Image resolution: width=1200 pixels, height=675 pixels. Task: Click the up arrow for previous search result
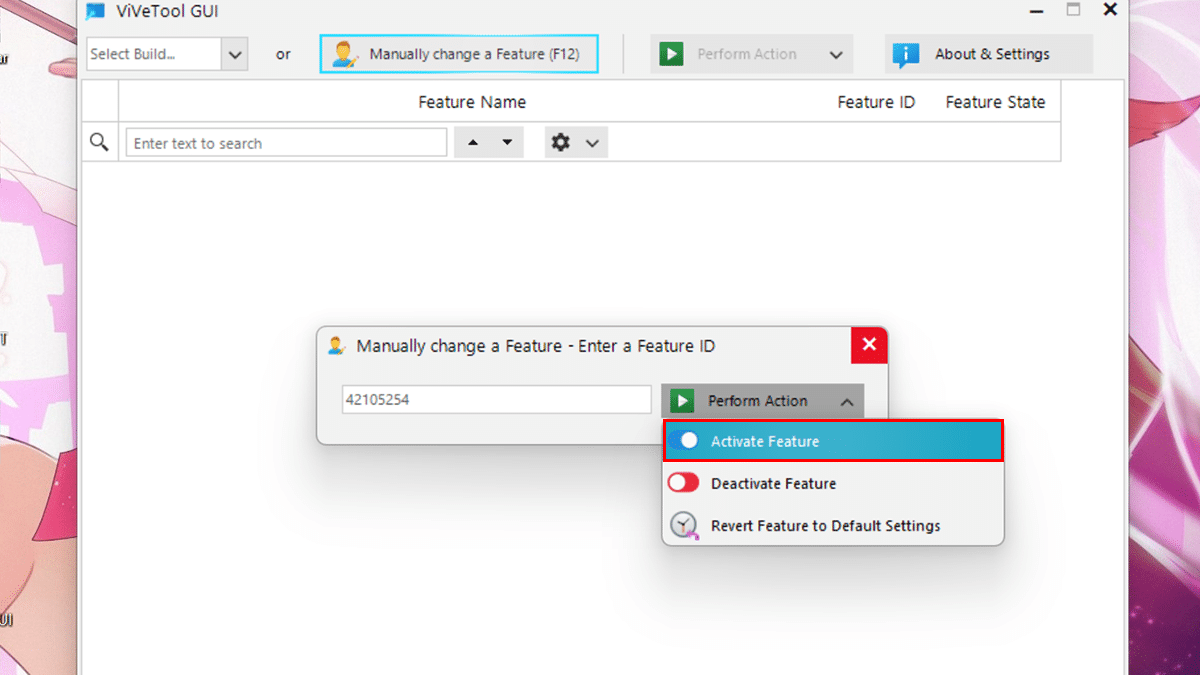coord(473,143)
